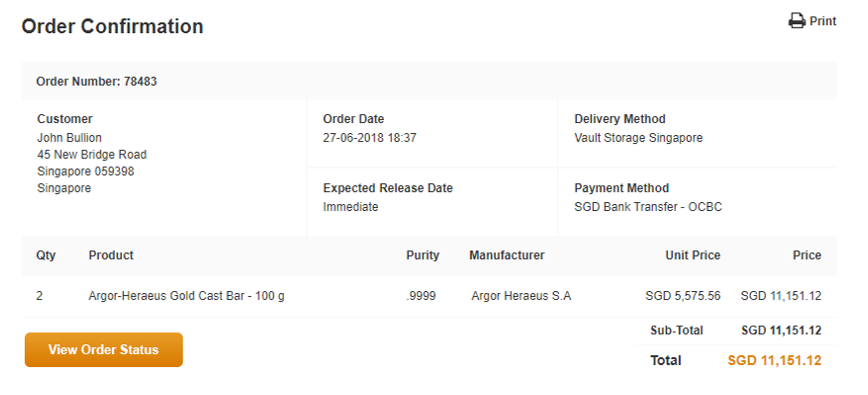This screenshot has width=868, height=395.
Task: Click the Qty column header
Action: pyautogui.click(x=46, y=255)
